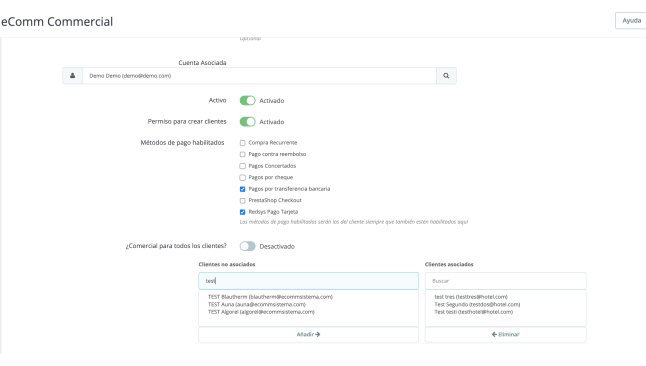Click the Clientes no asociados search field
This screenshot has height=366, width=646.
tap(309, 281)
